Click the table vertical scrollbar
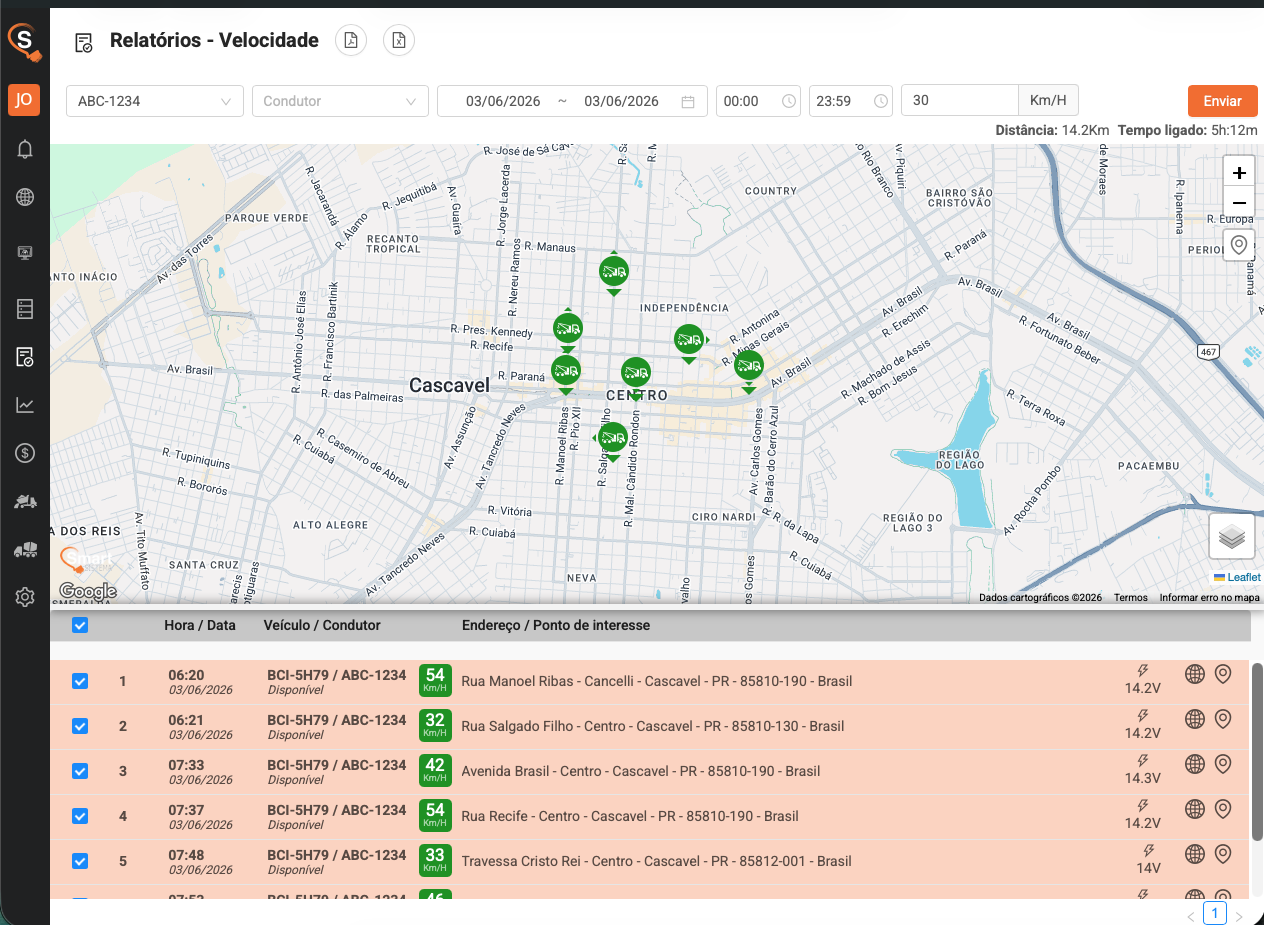This screenshot has width=1264, height=925. 1257,751
